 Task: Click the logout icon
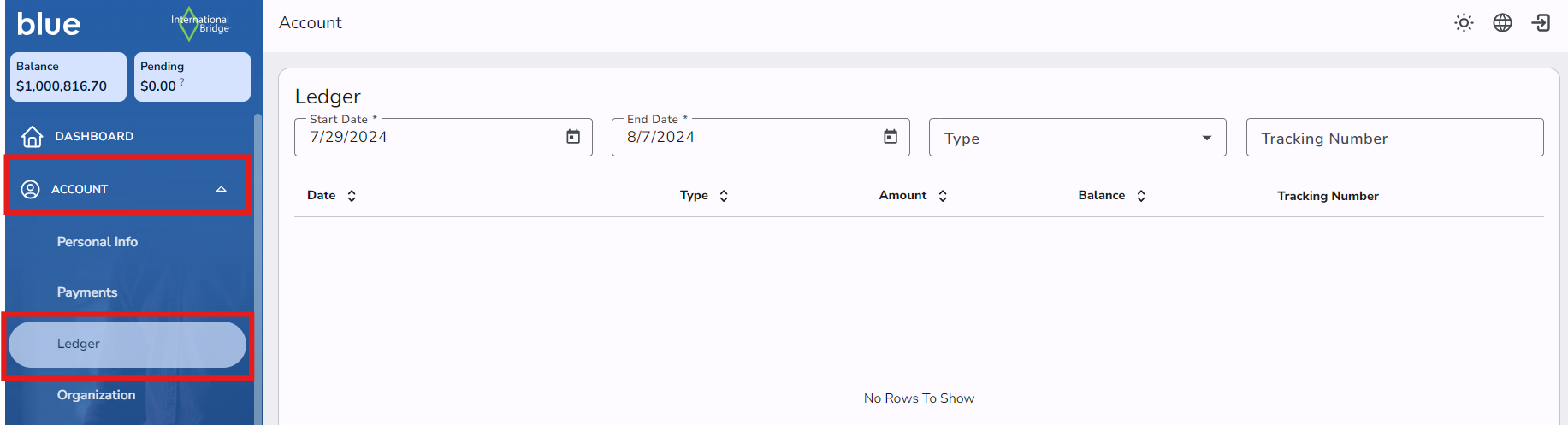click(1541, 23)
